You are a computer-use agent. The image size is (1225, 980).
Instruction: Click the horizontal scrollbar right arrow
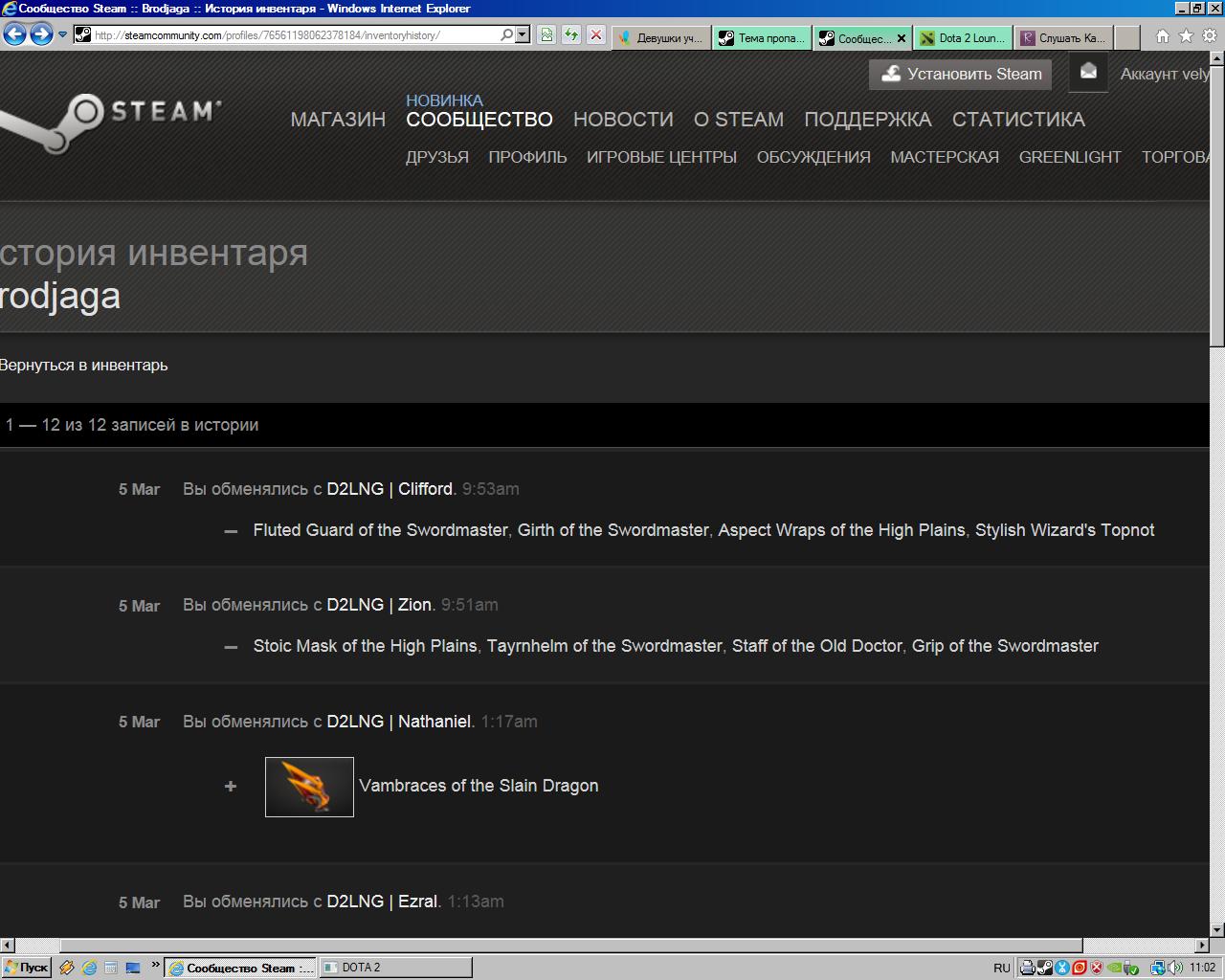pos(1202,946)
